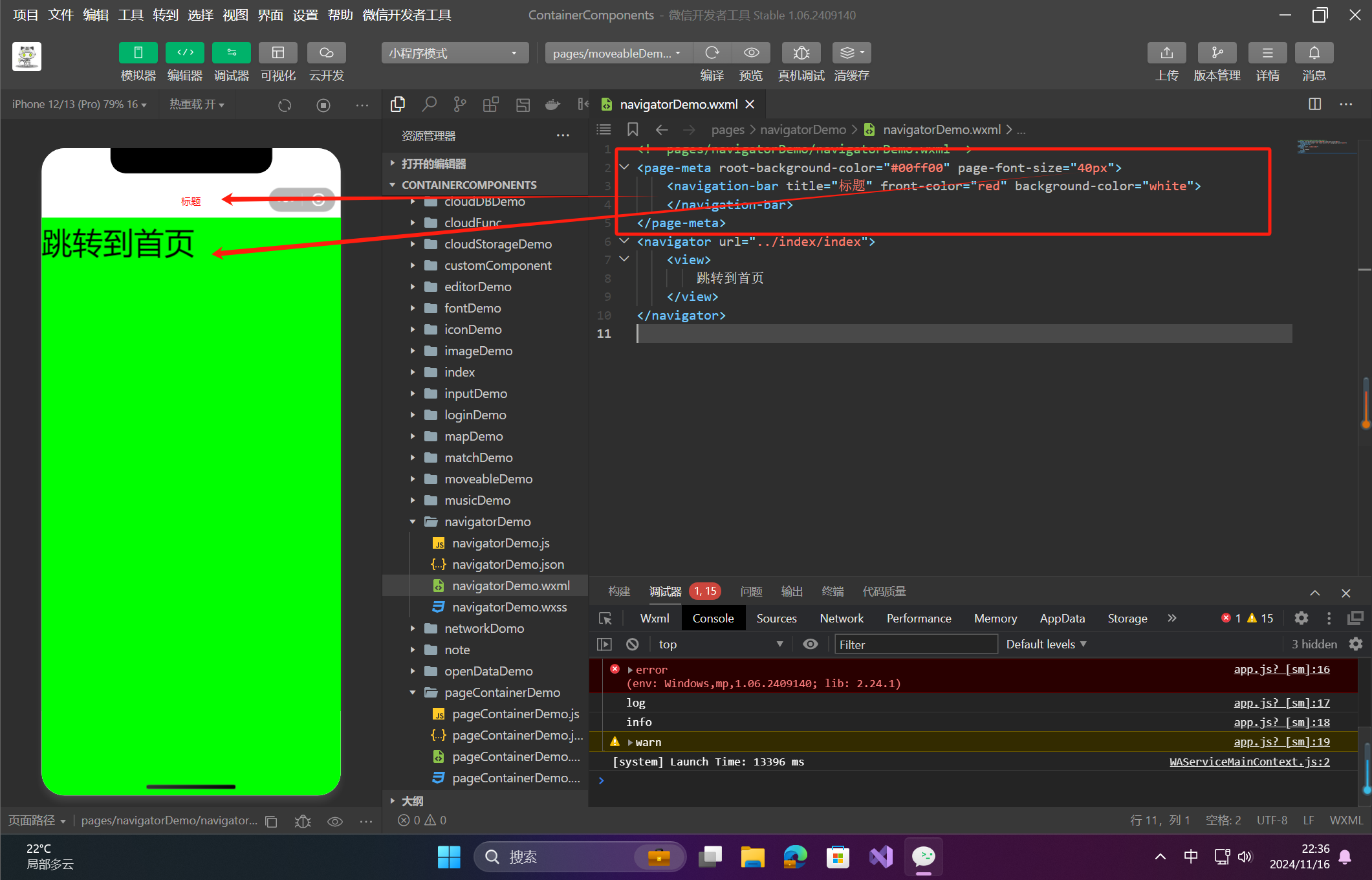Screen dimensions: 1372x880
Task: Click the console Filter input field
Action: click(x=915, y=644)
